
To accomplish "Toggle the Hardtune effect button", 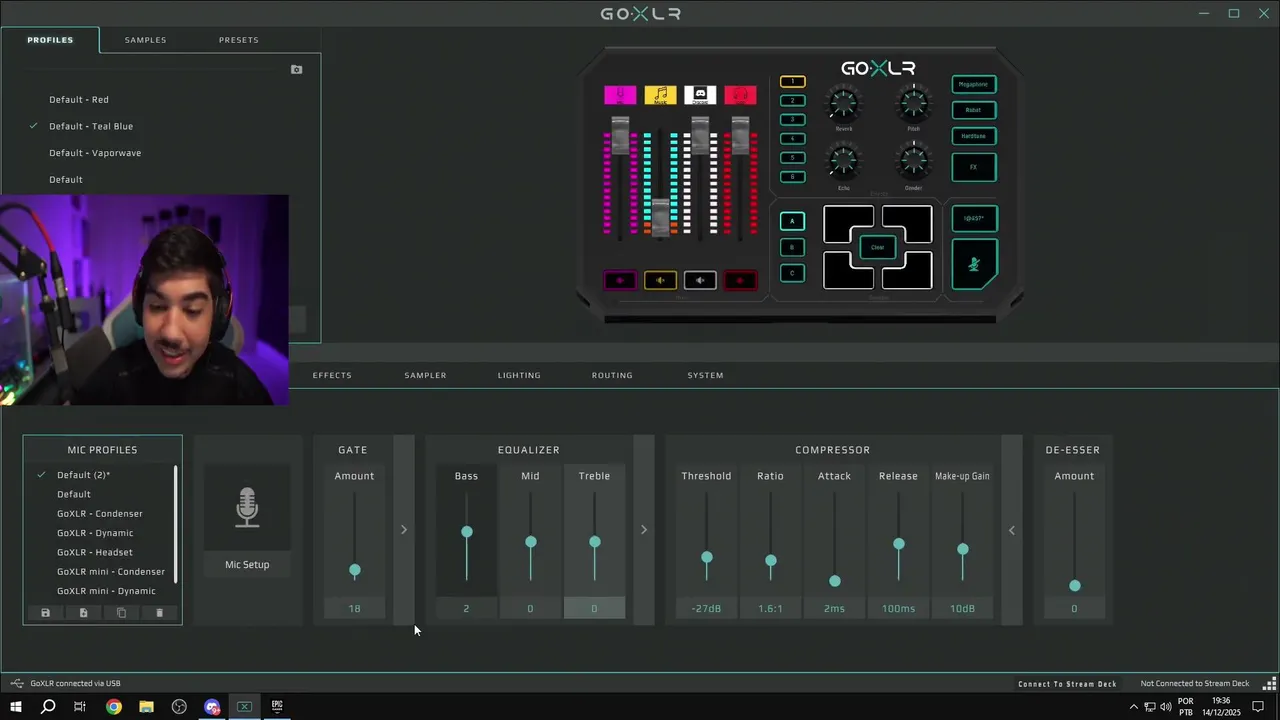I will pos(974,136).
